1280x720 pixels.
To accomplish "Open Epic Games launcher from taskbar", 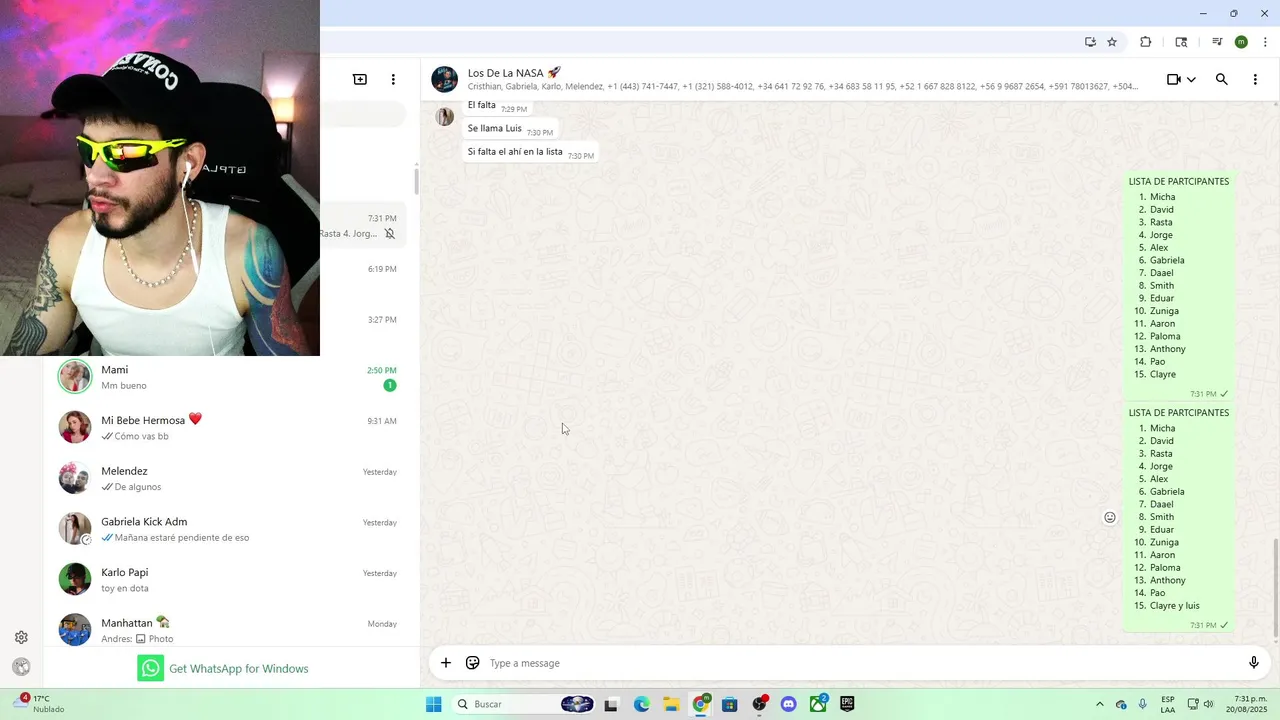I will pyautogui.click(x=847, y=704).
